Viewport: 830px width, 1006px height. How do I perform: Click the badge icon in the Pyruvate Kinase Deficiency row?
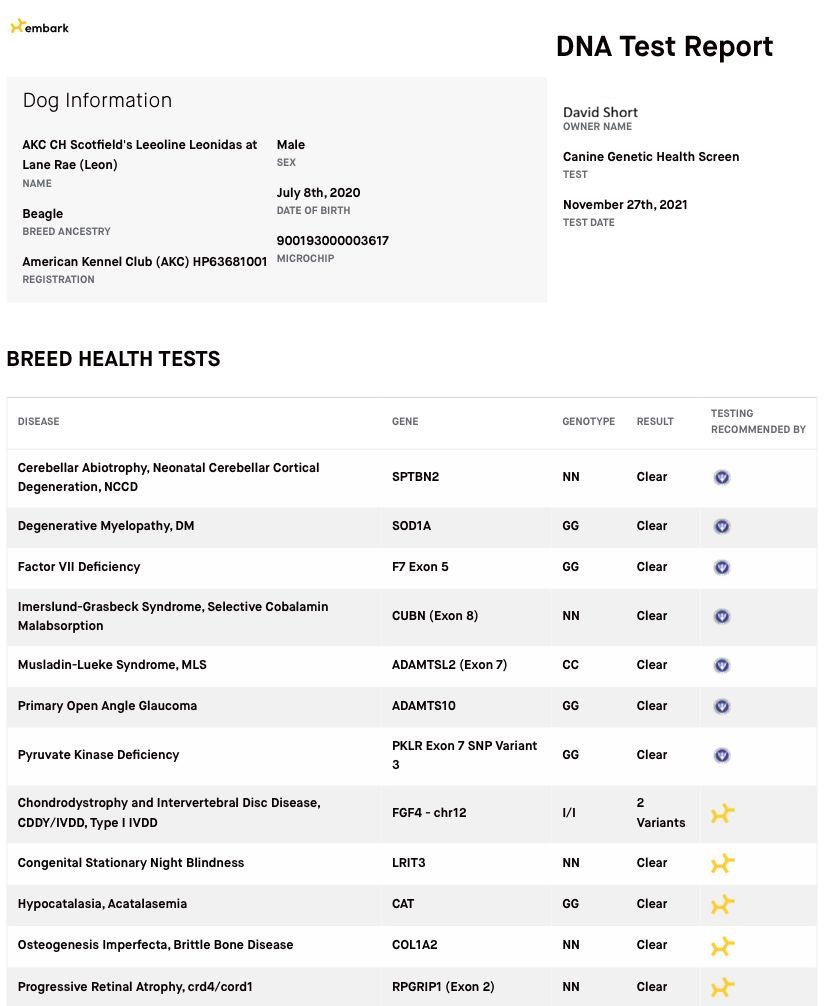click(722, 755)
